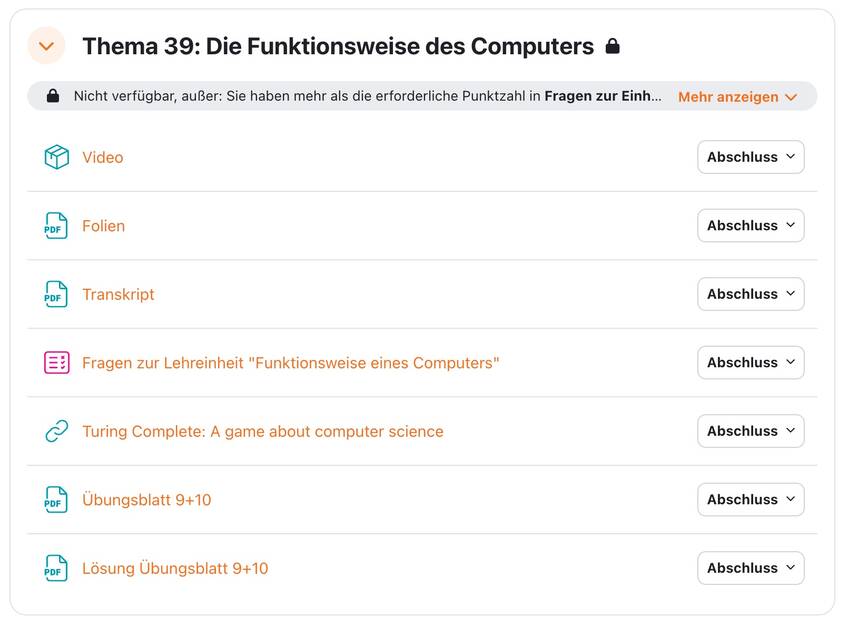The height and width of the screenshot is (626, 848).
Task: Click the Folien PDF icon
Action: (x=56, y=226)
